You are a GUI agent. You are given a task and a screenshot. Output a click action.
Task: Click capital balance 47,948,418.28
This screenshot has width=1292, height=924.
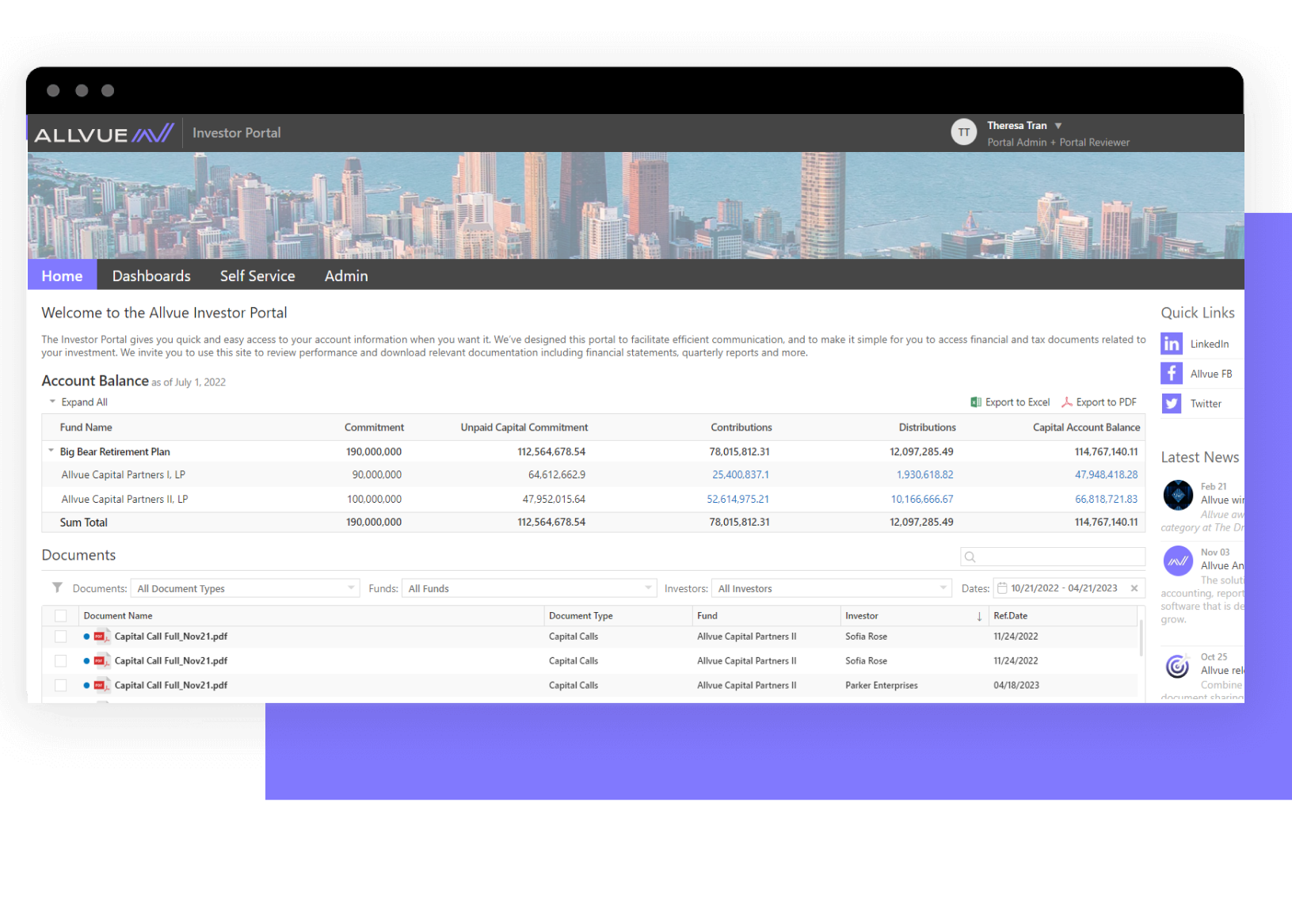(1106, 475)
